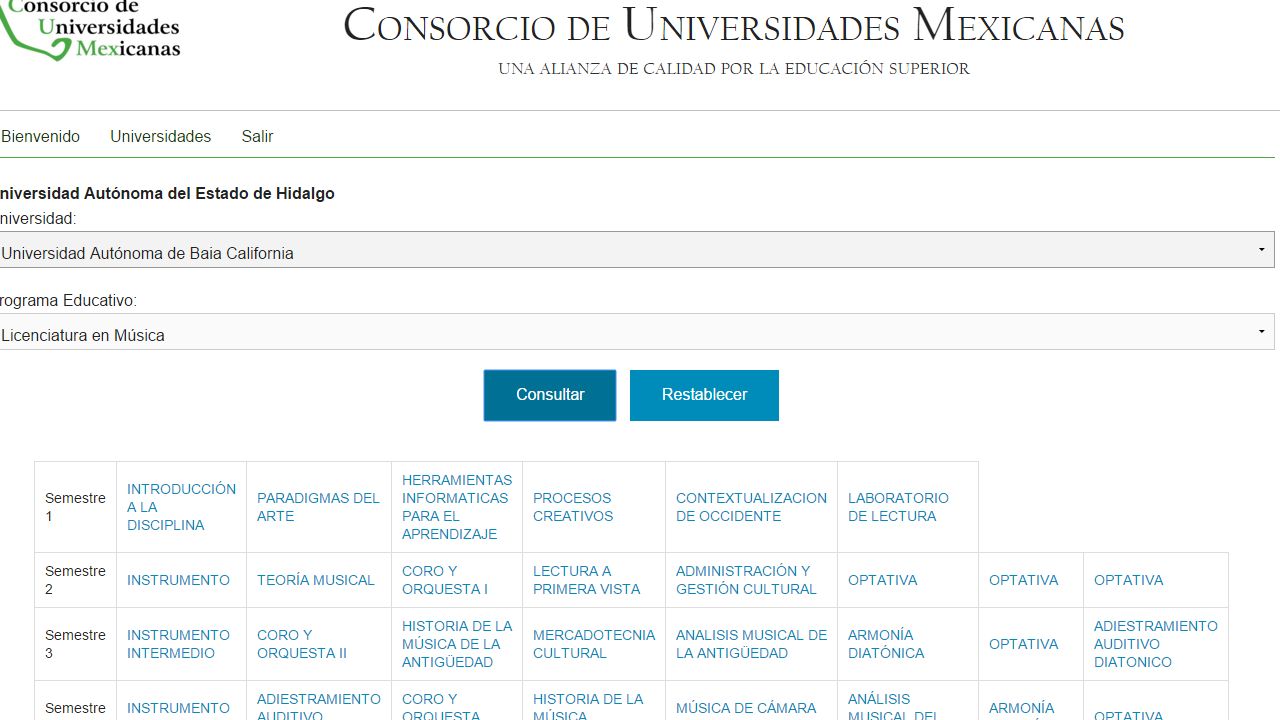Open HISTORIA DE LA MÚSICA DE LA ANTIGÜEDAD

[x=457, y=644]
